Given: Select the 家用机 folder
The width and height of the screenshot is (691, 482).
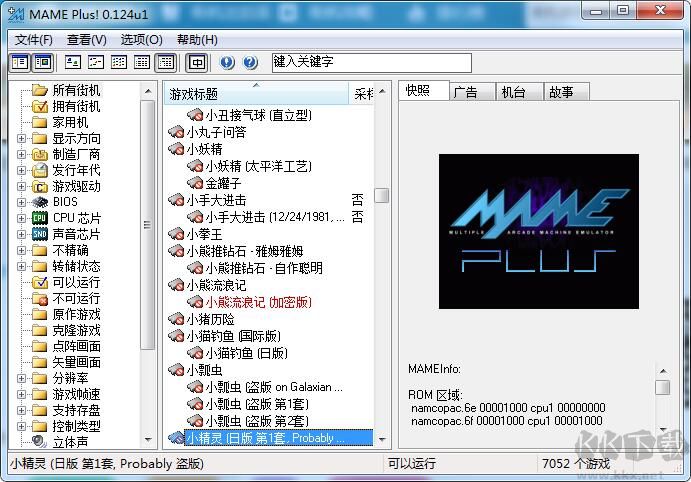Looking at the screenshot, I should pos(70,122).
